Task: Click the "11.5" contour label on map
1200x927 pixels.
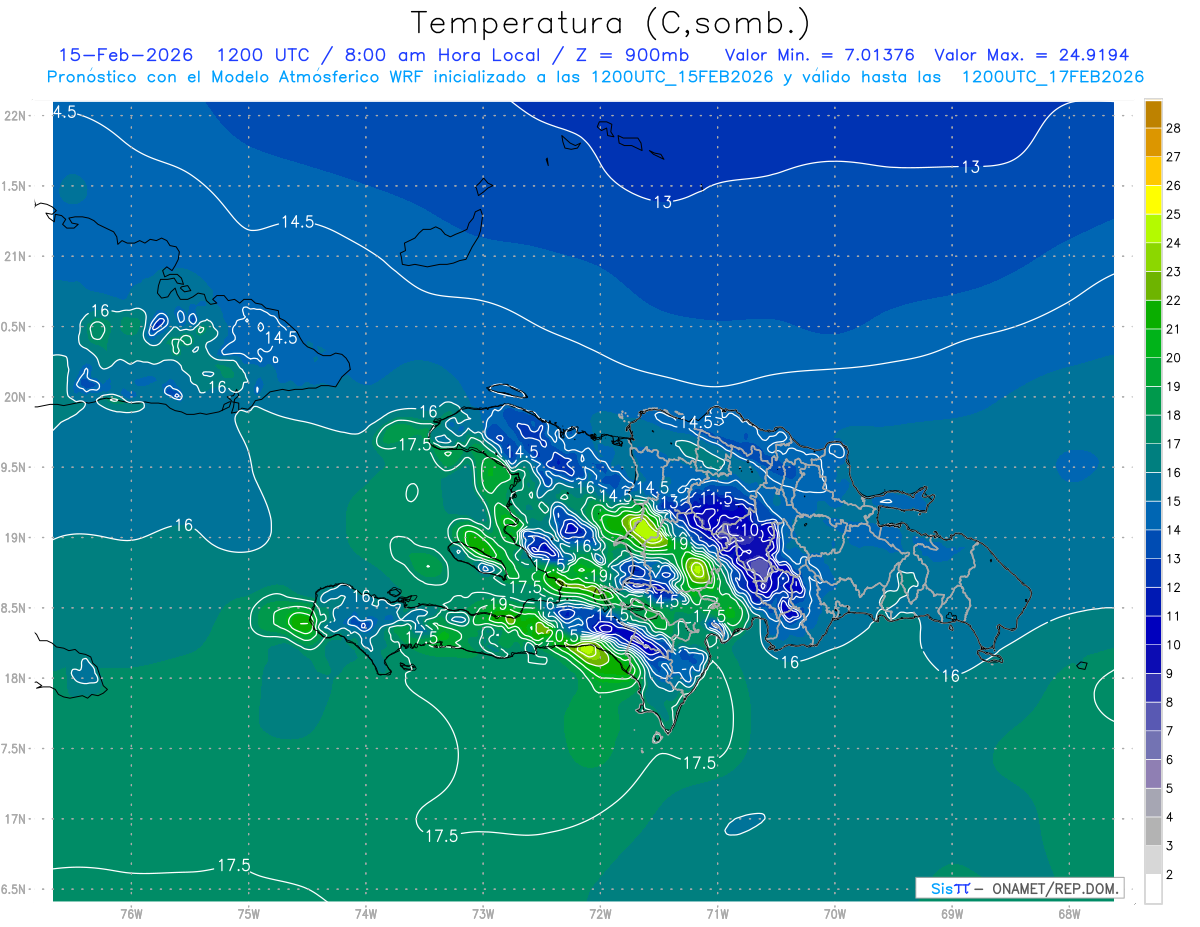Action: click(716, 498)
